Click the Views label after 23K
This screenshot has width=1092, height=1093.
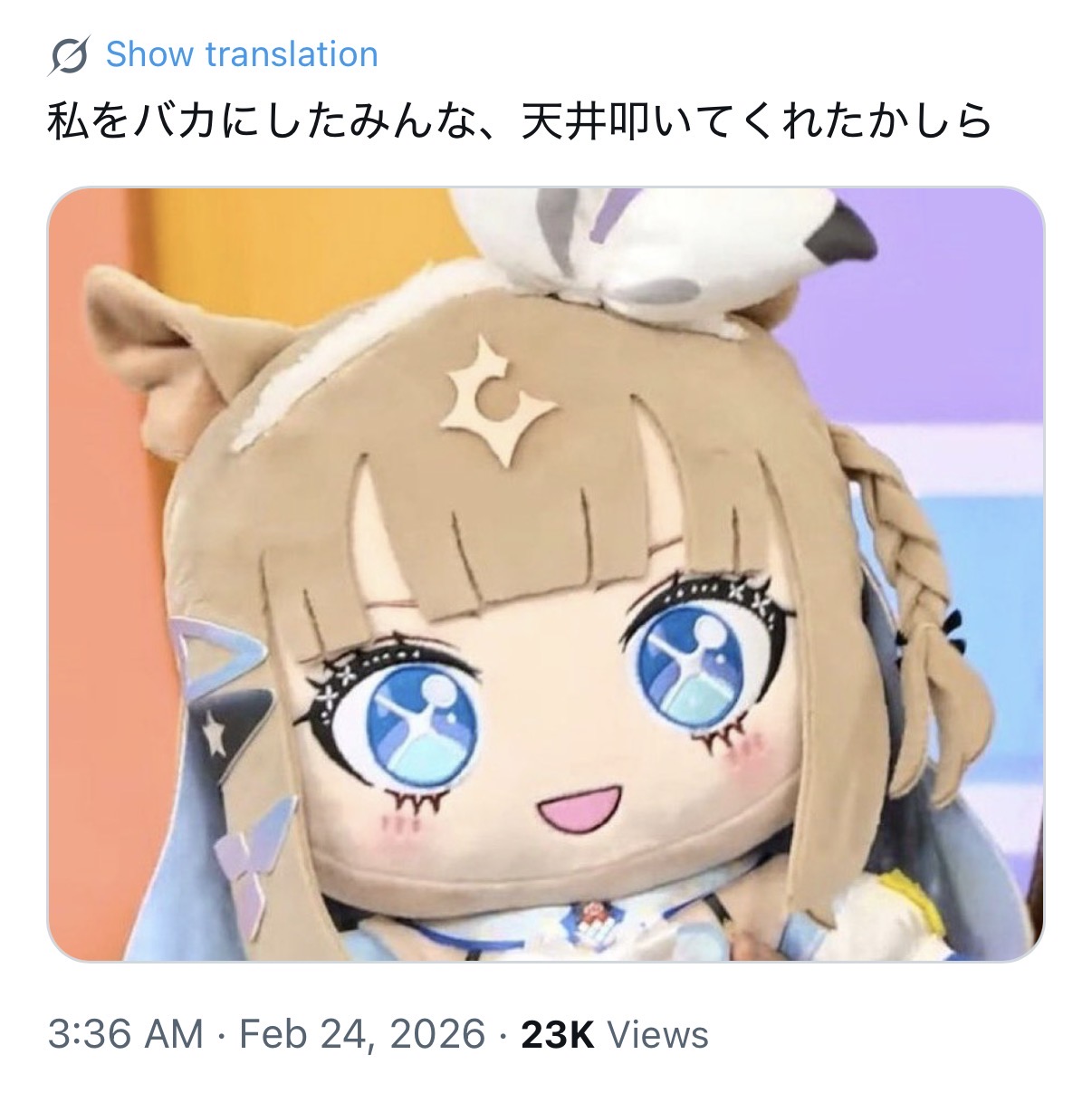pos(657,1034)
